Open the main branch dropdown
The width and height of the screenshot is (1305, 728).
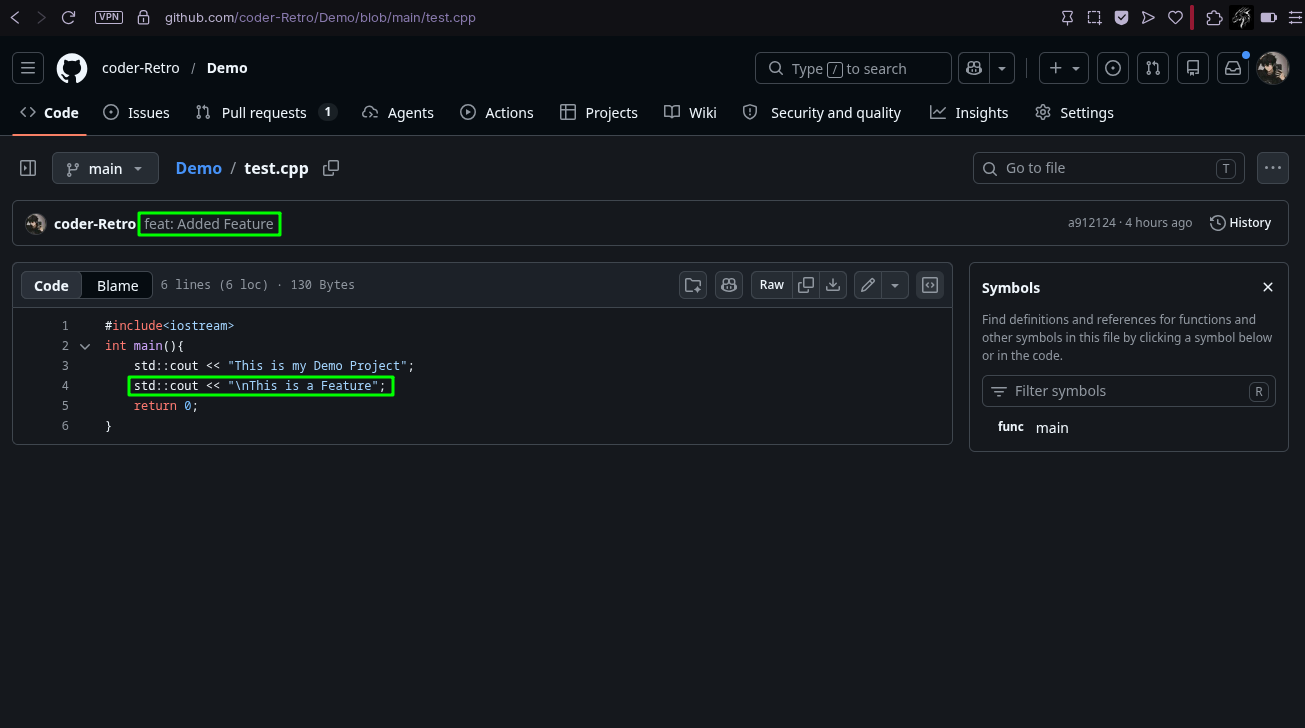[x=105, y=168]
